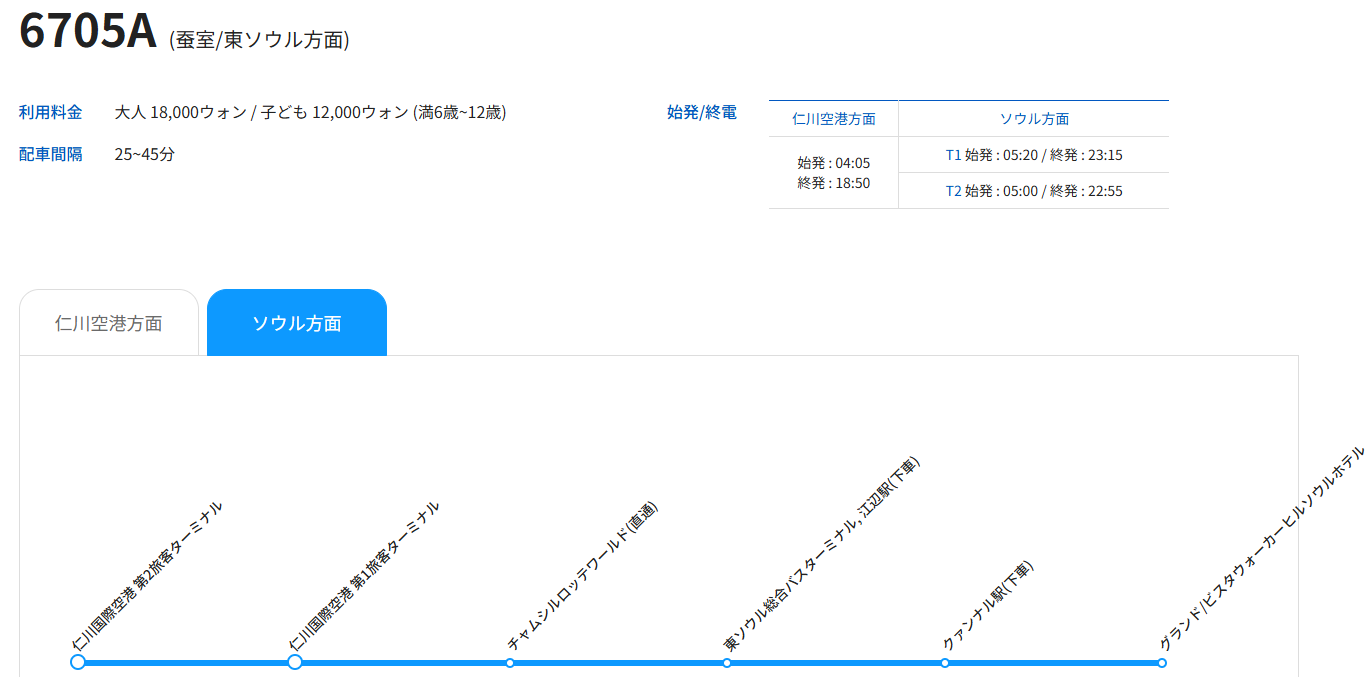1372x677 pixels.
Task: Click the 始発/終電 label
Action: point(701,112)
